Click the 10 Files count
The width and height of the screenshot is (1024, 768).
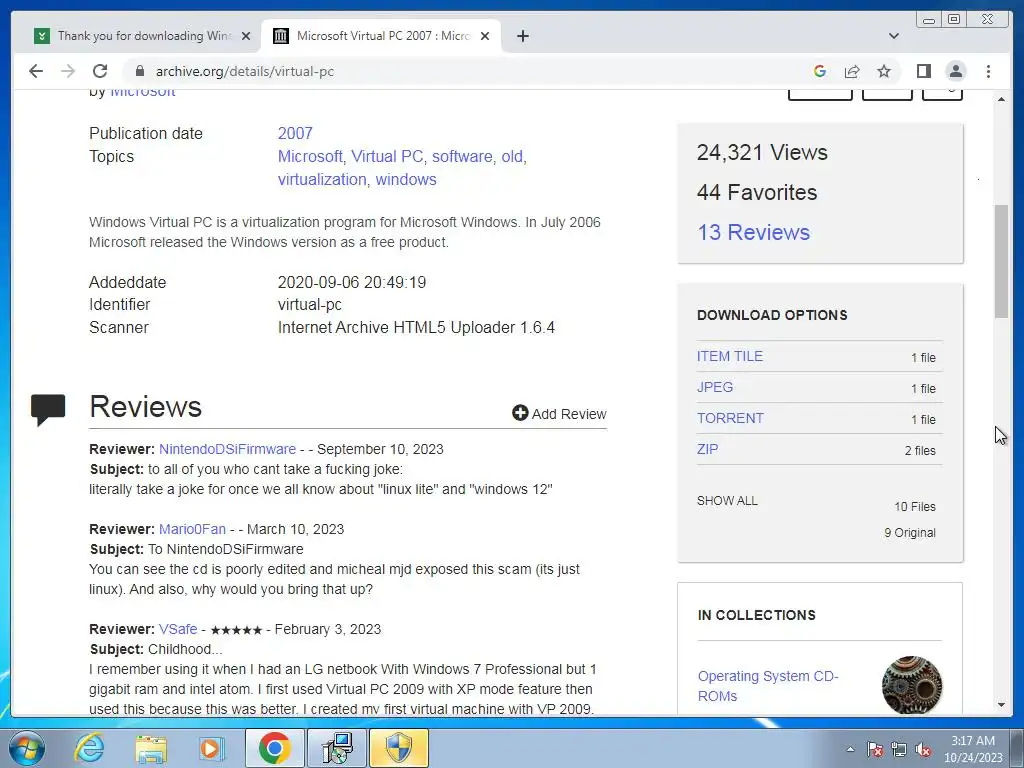coord(915,507)
